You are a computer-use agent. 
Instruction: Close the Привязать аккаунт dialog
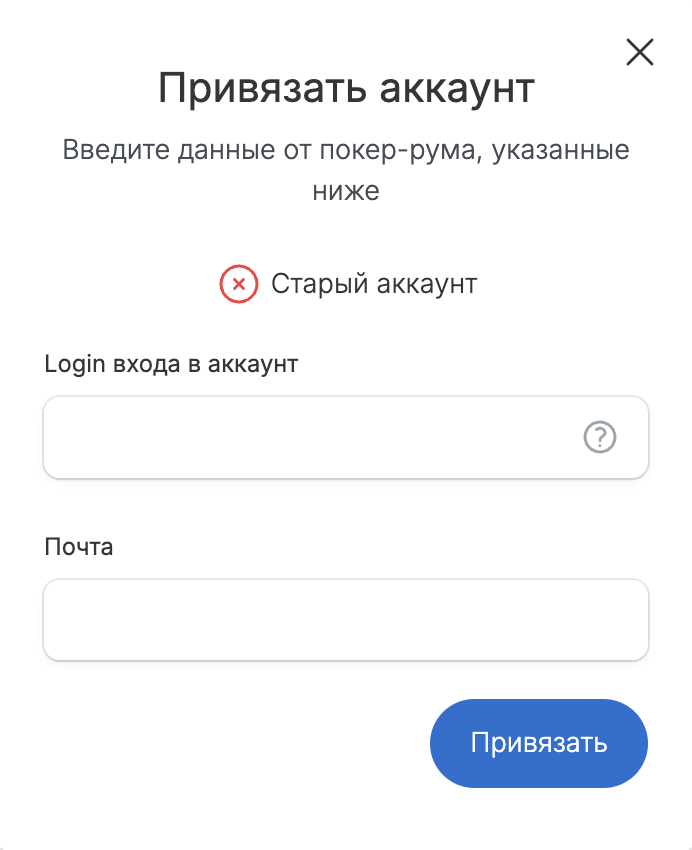[639, 52]
